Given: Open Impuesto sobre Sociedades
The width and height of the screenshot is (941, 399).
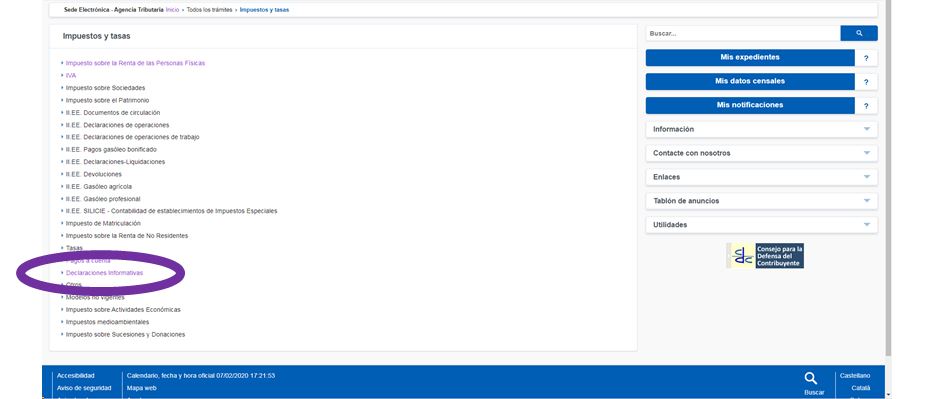Looking at the screenshot, I should tap(105, 88).
